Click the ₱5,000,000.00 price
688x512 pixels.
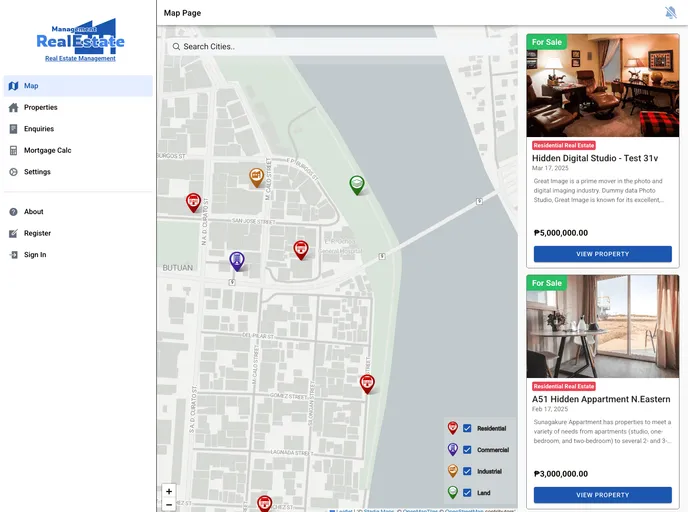point(561,233)
